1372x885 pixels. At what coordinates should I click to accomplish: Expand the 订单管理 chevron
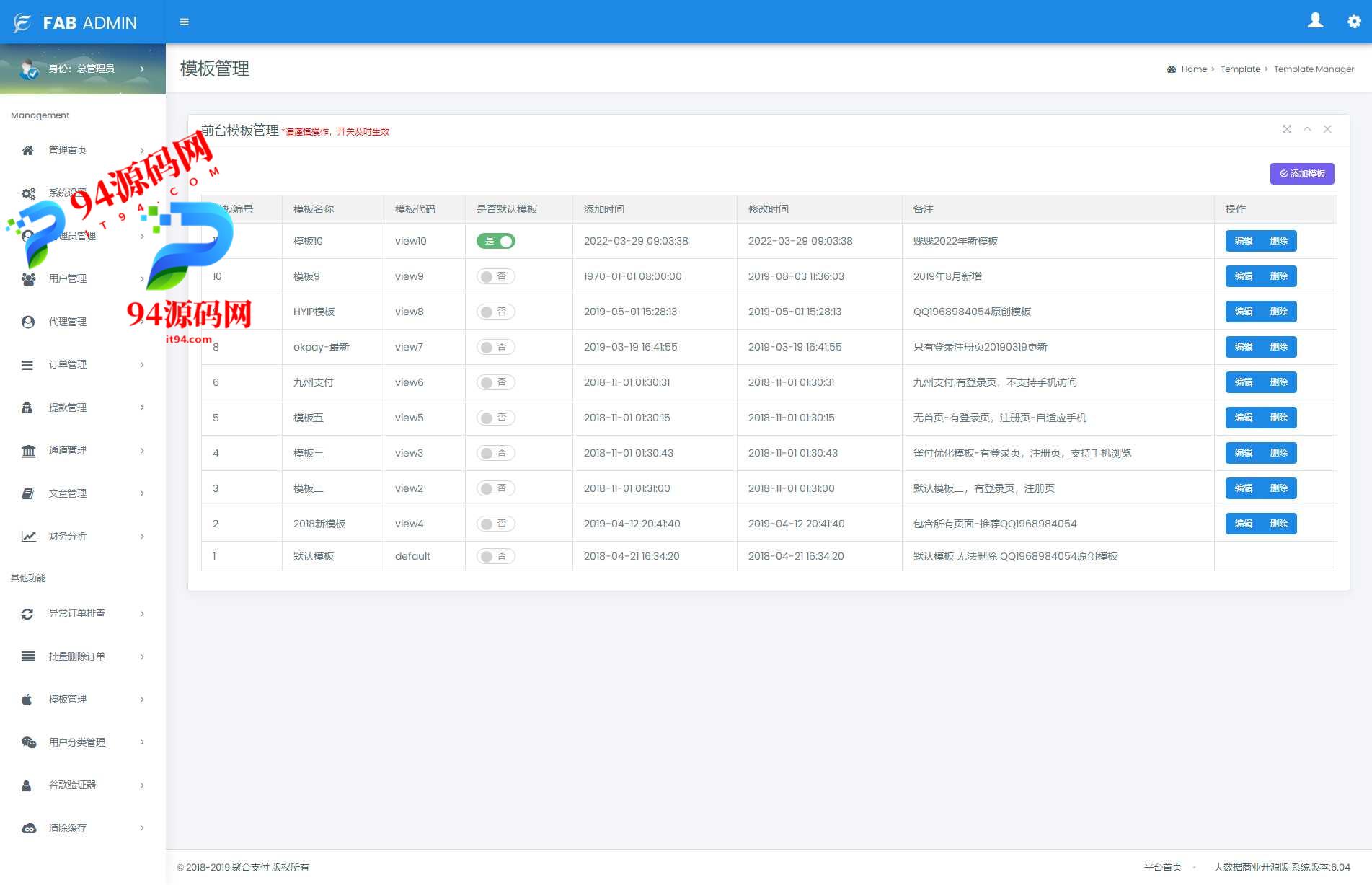tap(142, 365)
